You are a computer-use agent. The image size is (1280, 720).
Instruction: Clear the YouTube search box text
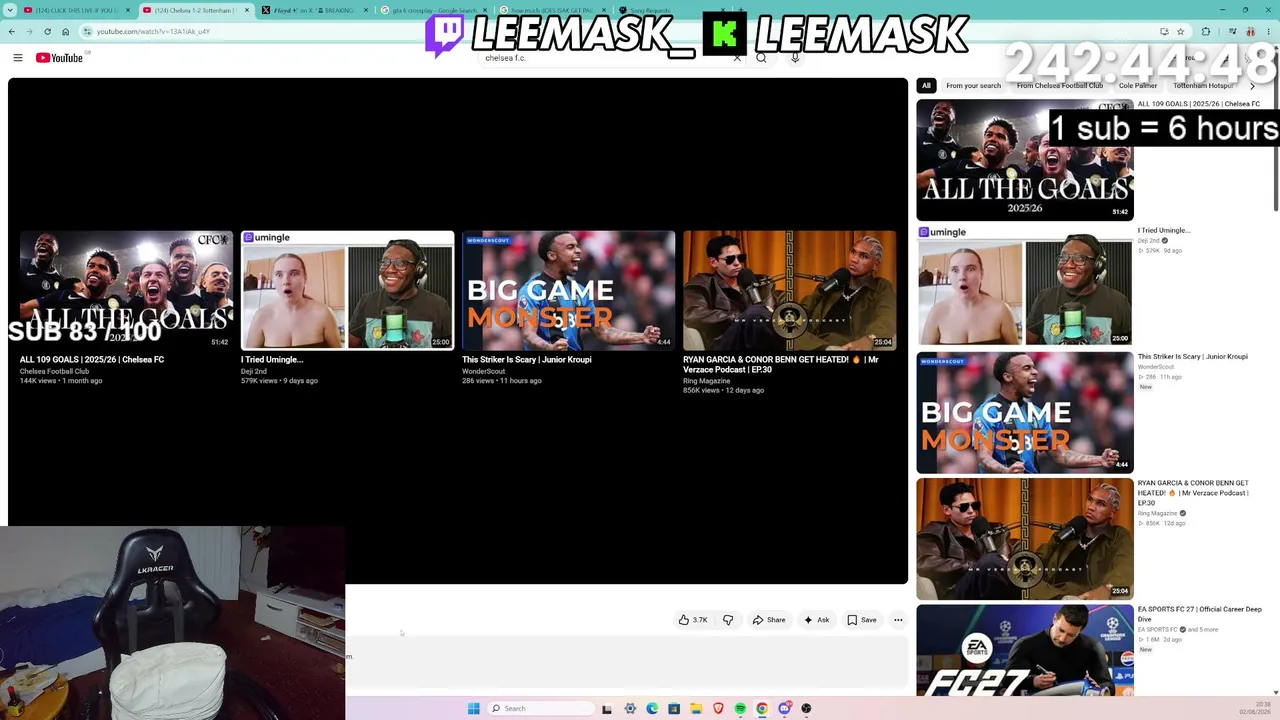pos(737,58)
